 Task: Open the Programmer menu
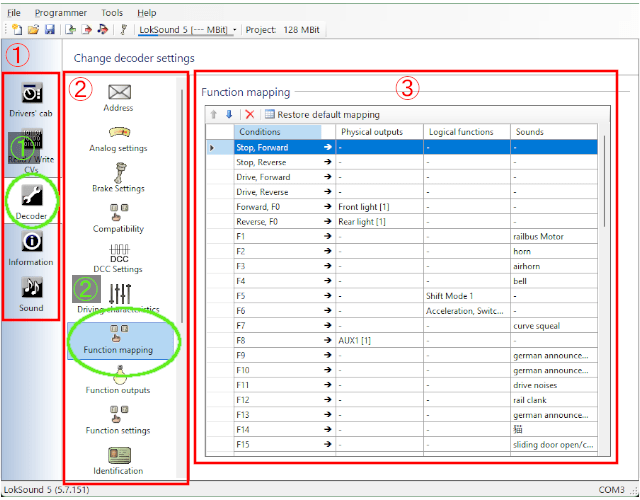pos(60,12)
